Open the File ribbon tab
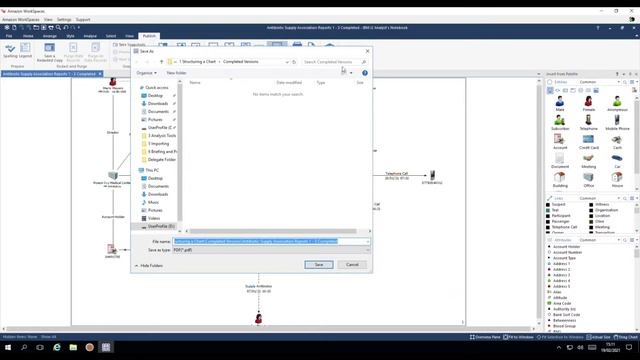The width and height of the screenshot is (640, 360). pos(9,36)
